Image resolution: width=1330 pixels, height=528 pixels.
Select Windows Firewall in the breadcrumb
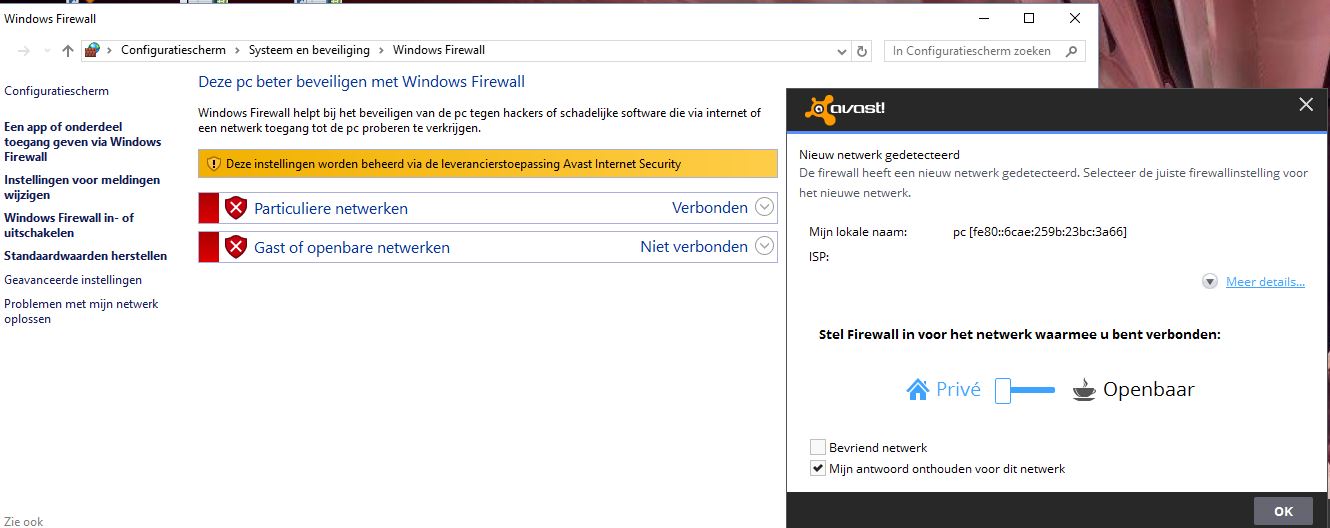tap(439, 50)
